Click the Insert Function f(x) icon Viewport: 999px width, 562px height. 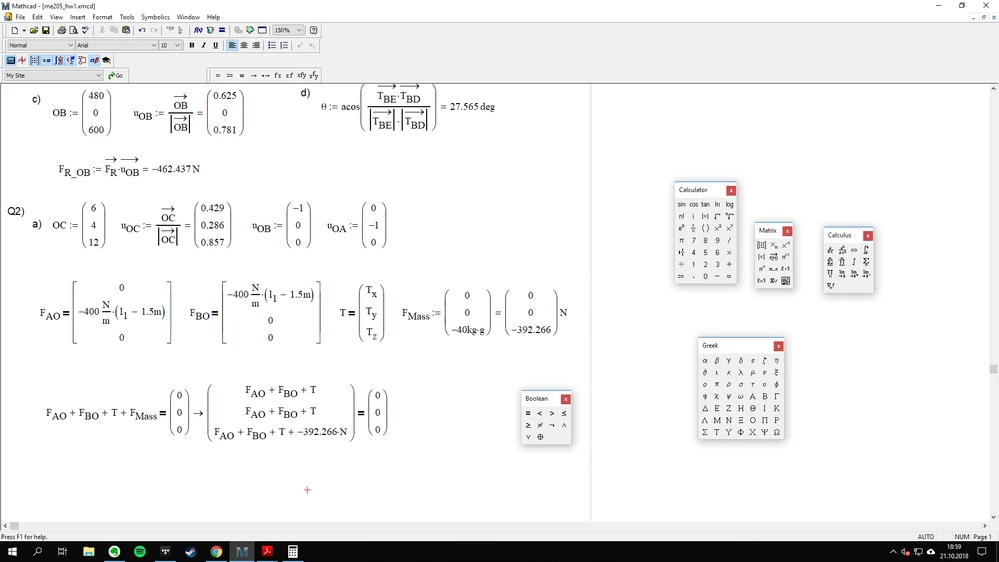198,30
